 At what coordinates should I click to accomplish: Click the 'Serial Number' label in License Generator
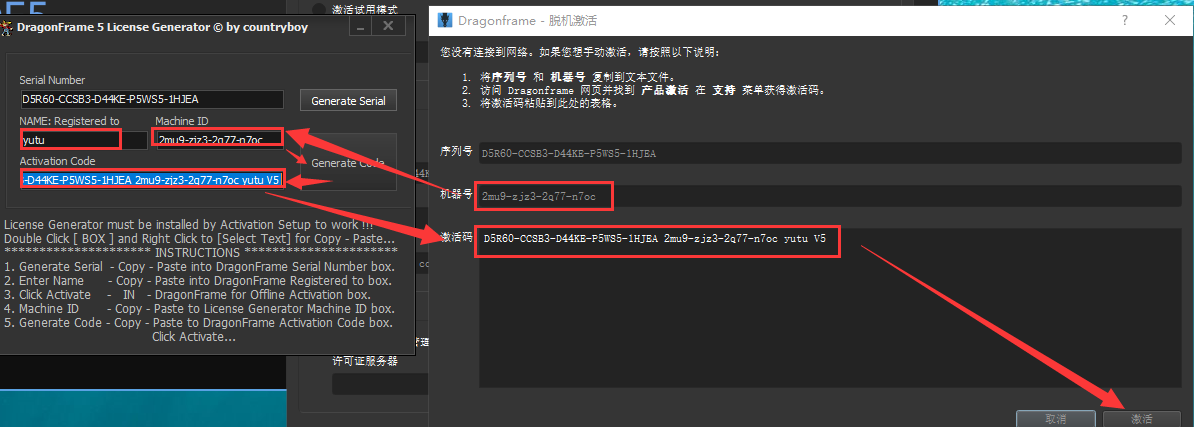(x=53, y=80)
